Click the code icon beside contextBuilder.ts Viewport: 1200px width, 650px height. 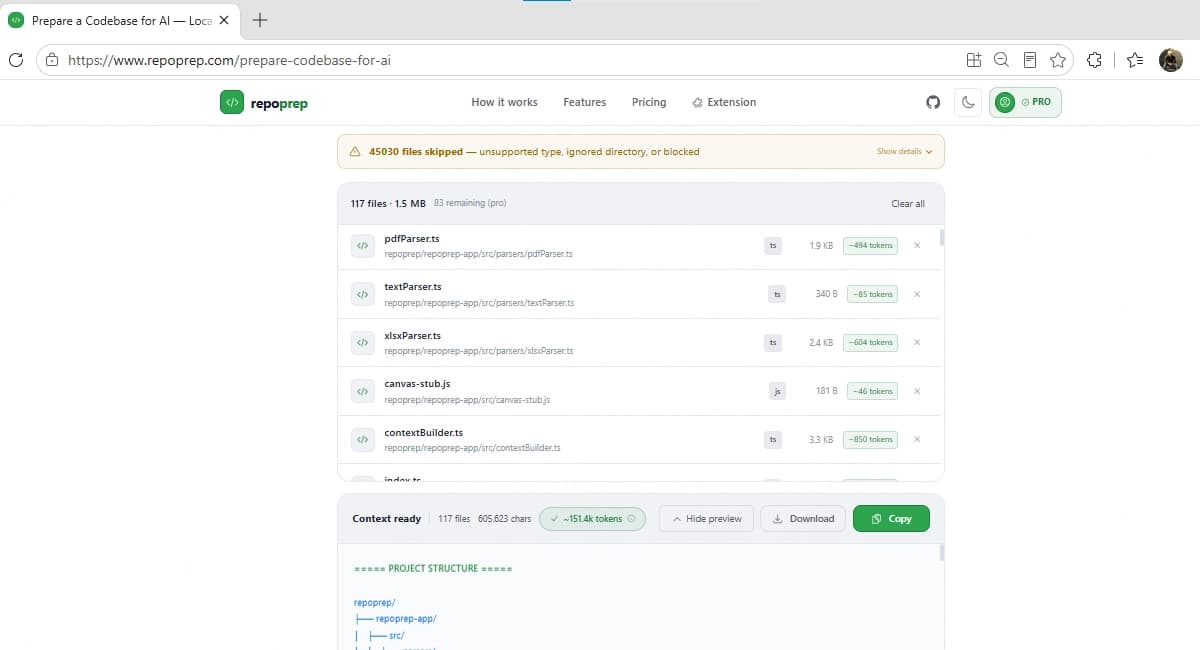362,440
